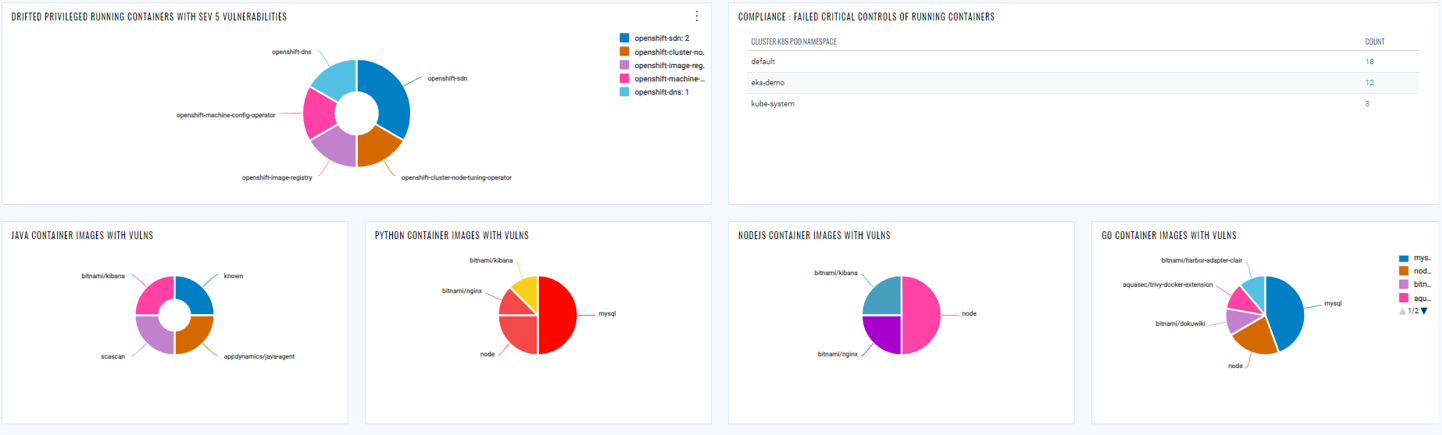
Task: Select the eks-demo namespace row
Action: pyautogui.click(x=1082, y=83)
